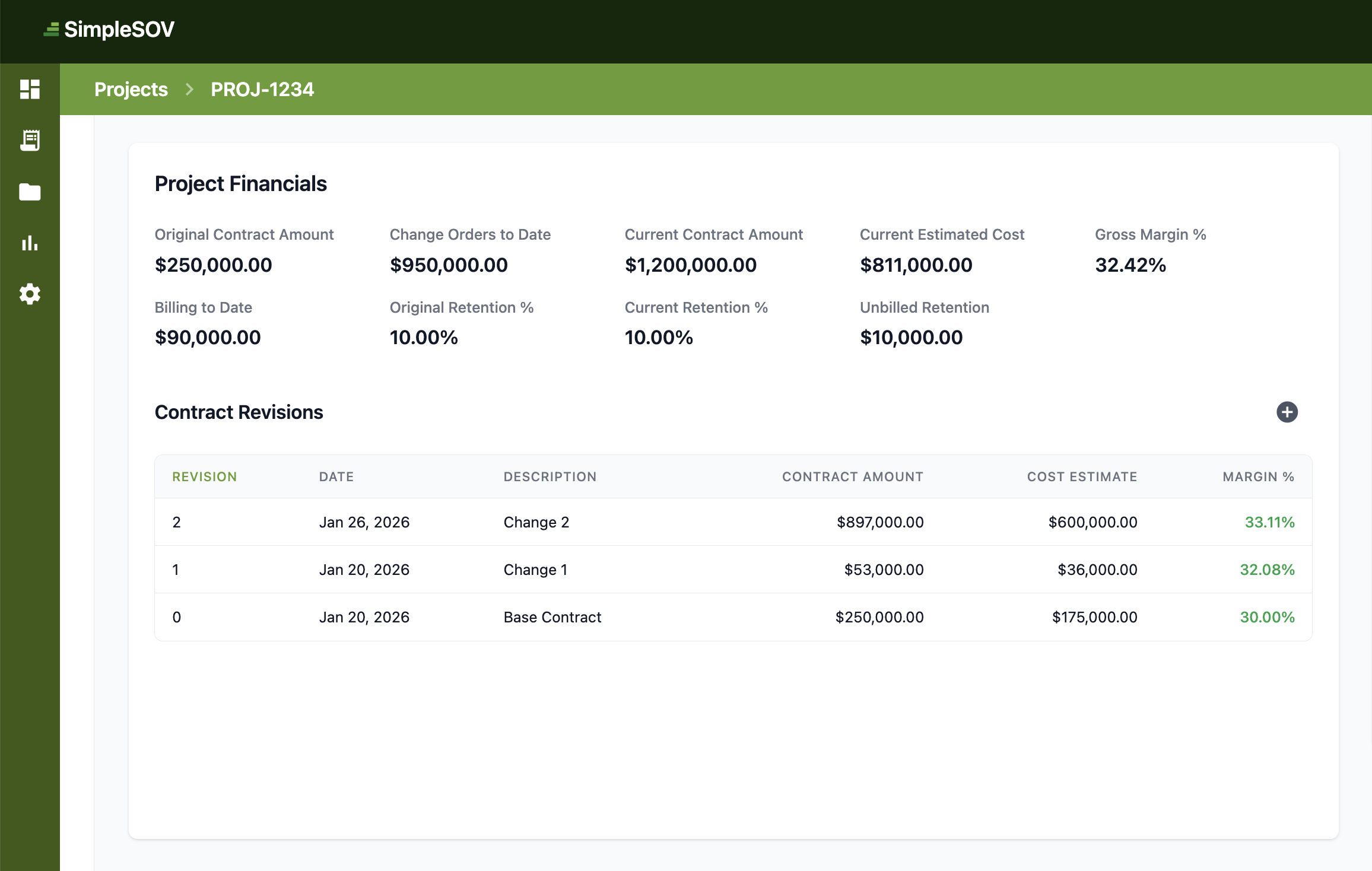
Task: Sort by the REVISION column header
Action: coord(204,476)
